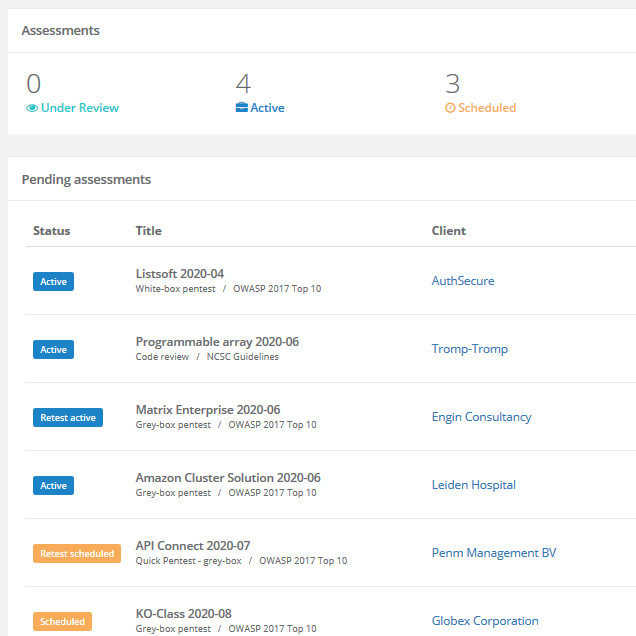Click the Active briefcase icon
The width and height of the screenshot is (636, 636).
pyautogui.click(x=242, y=107)
